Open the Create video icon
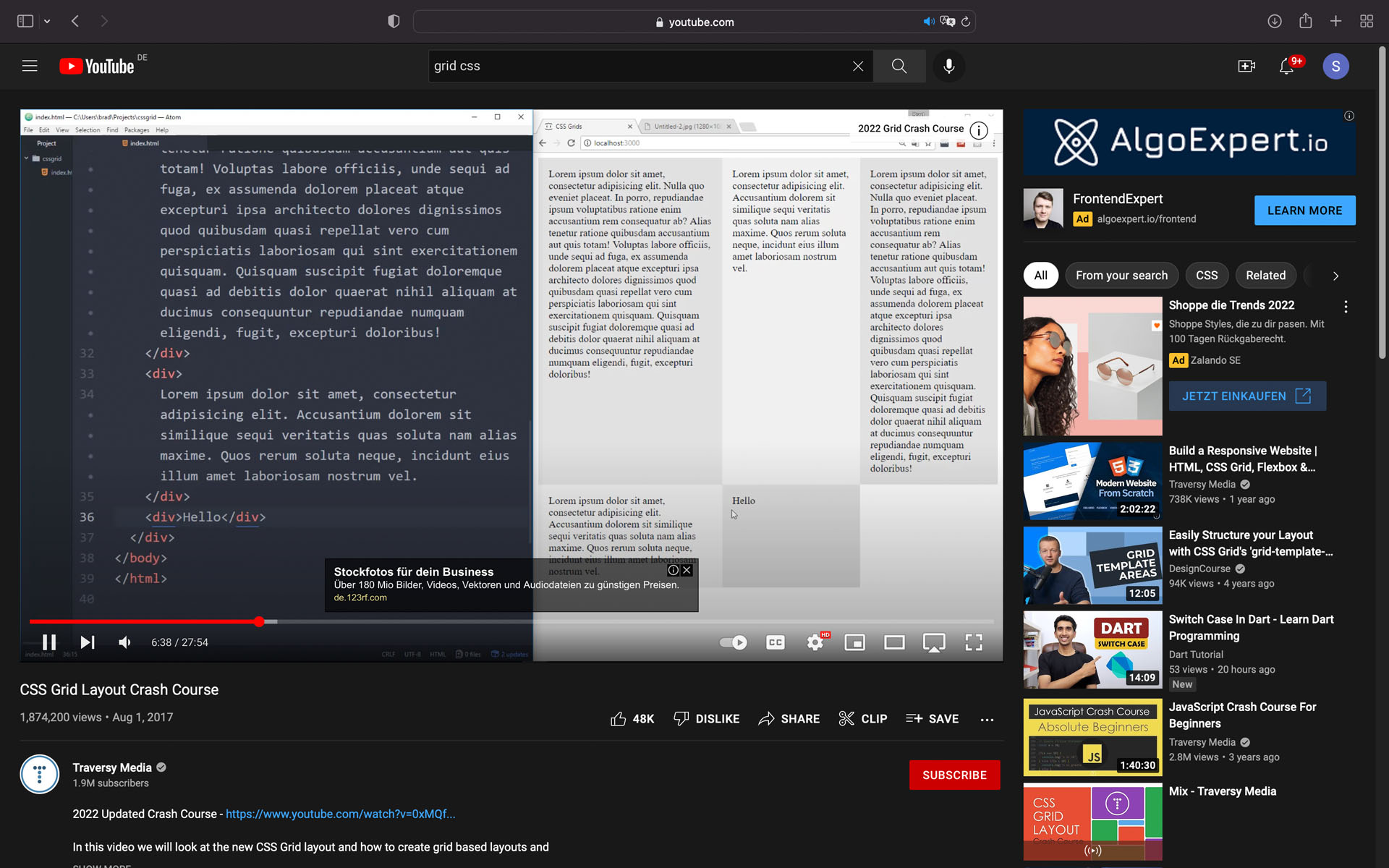This screenshot has height=868, width=1389. 1246,66
